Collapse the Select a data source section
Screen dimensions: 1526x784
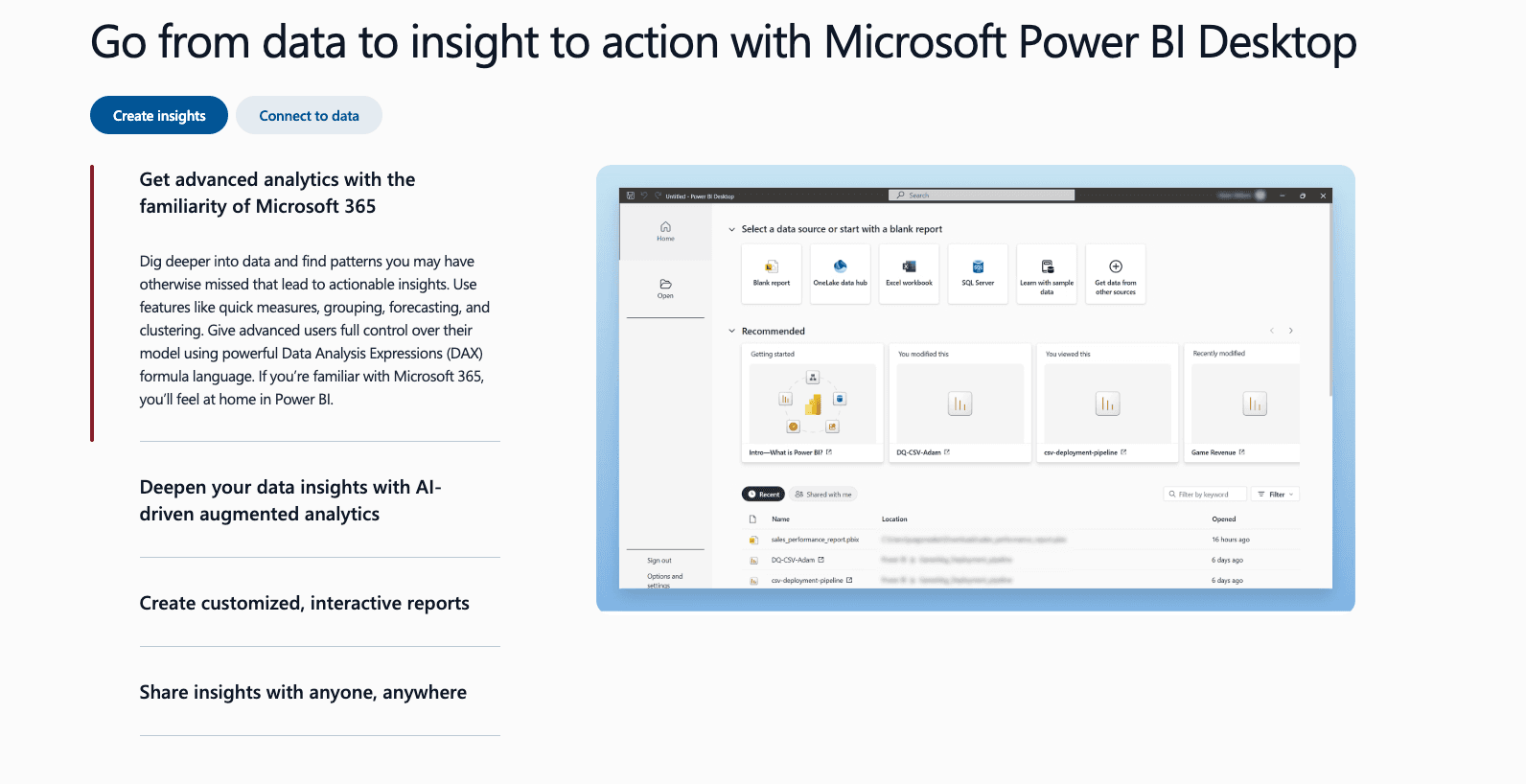(x=732, y=229)
